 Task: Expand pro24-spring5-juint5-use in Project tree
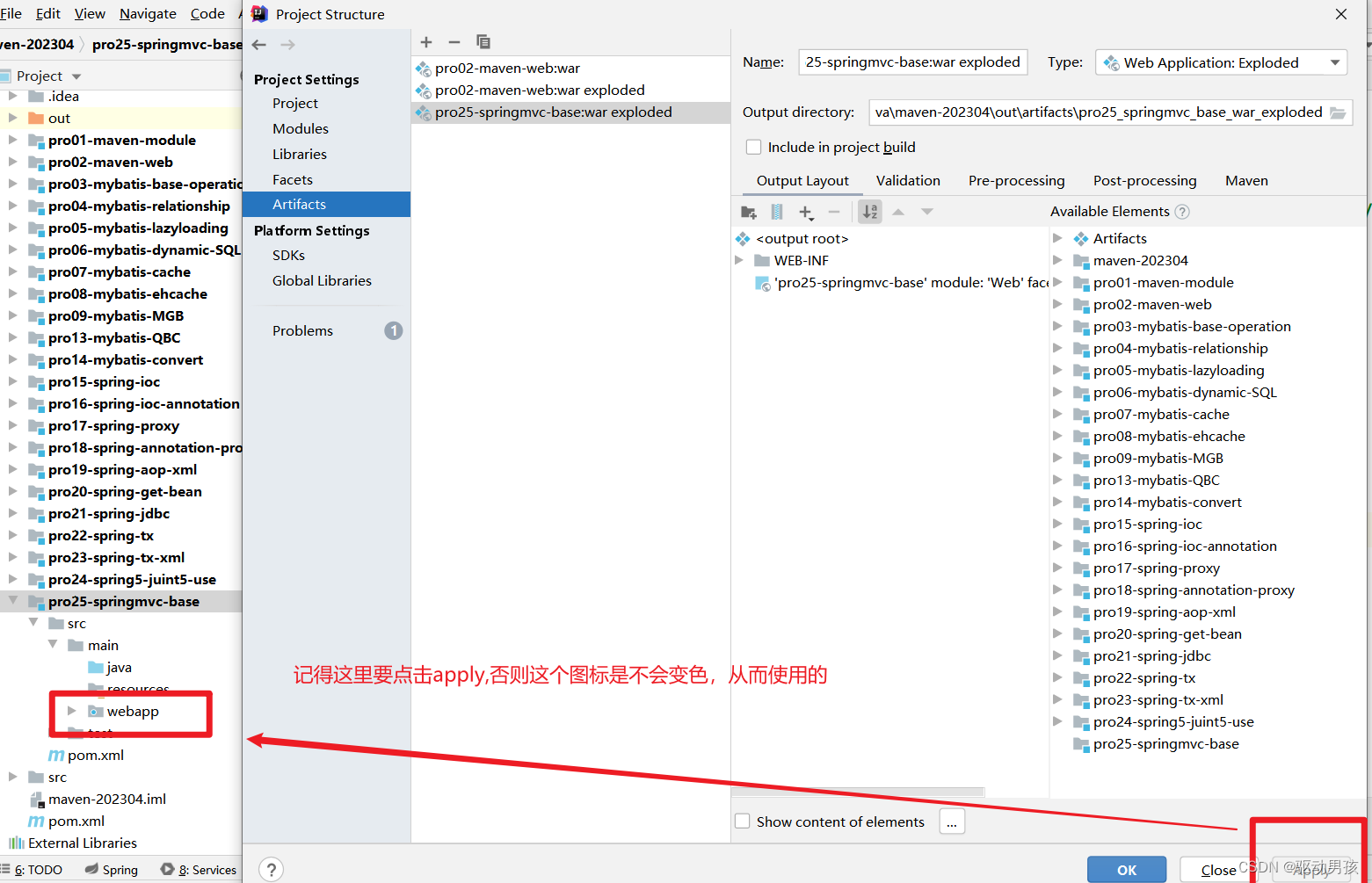[12, 579]
